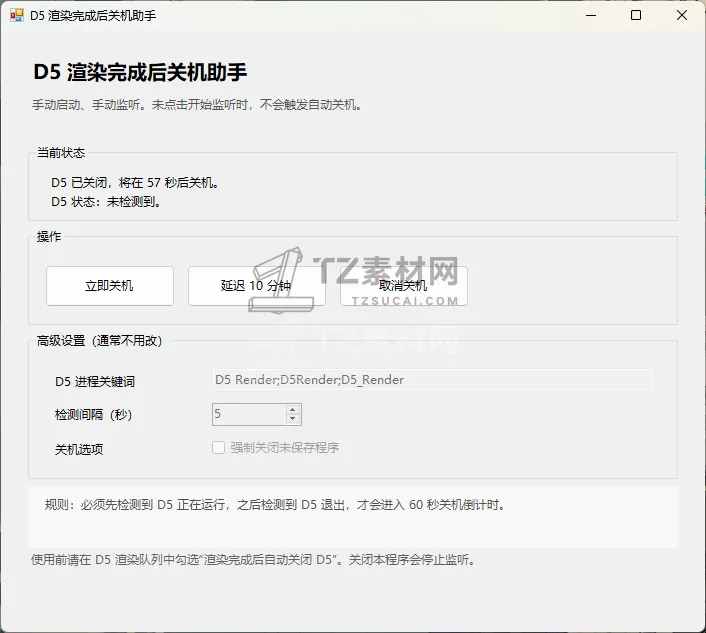Select the status text 'D5 已关闭，将在 57 秒后关机。'
Screen dimensions: 706x633
(x=135, y=183)
